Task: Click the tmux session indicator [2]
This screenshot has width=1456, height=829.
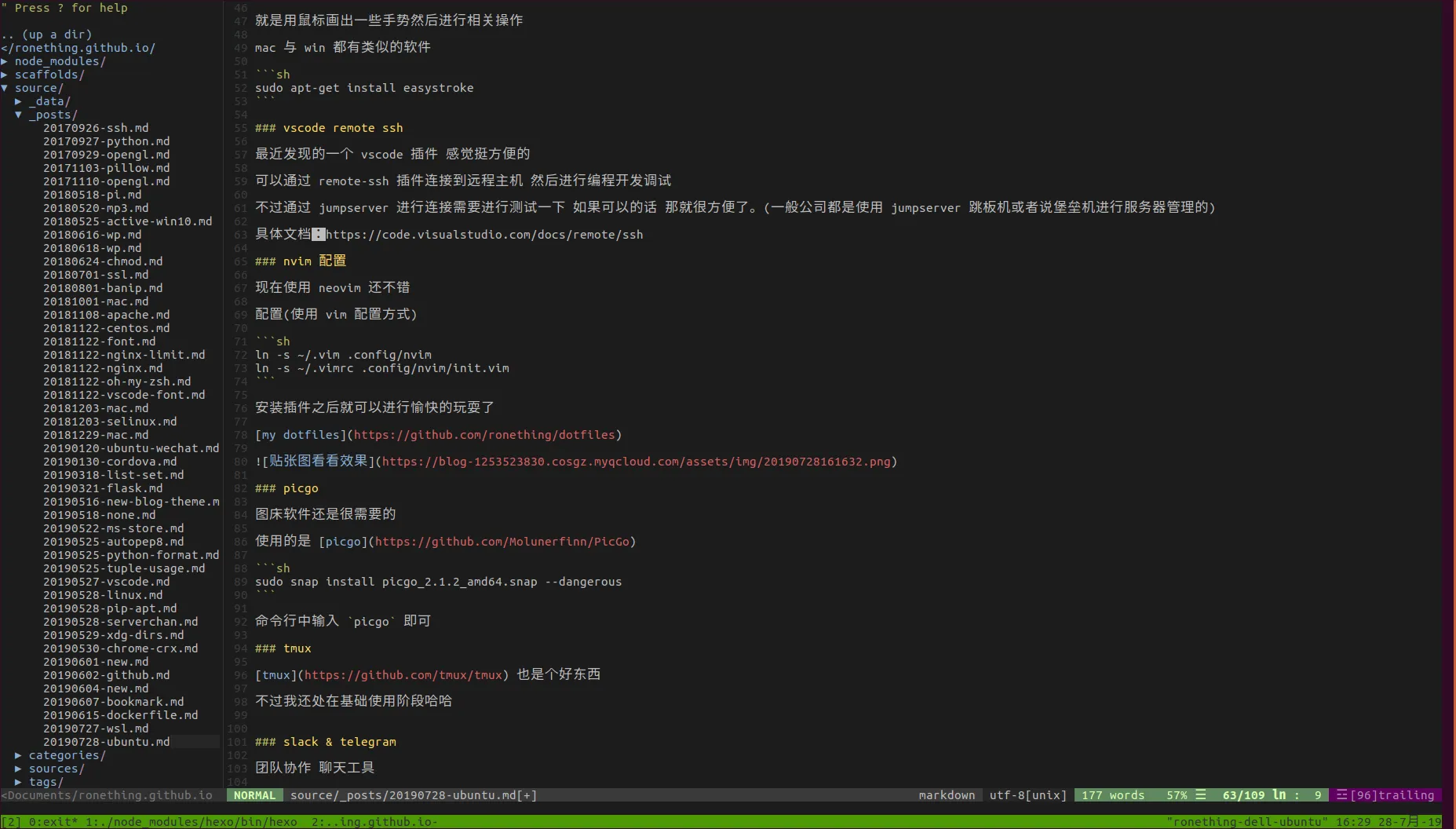Action: point(11,822)
